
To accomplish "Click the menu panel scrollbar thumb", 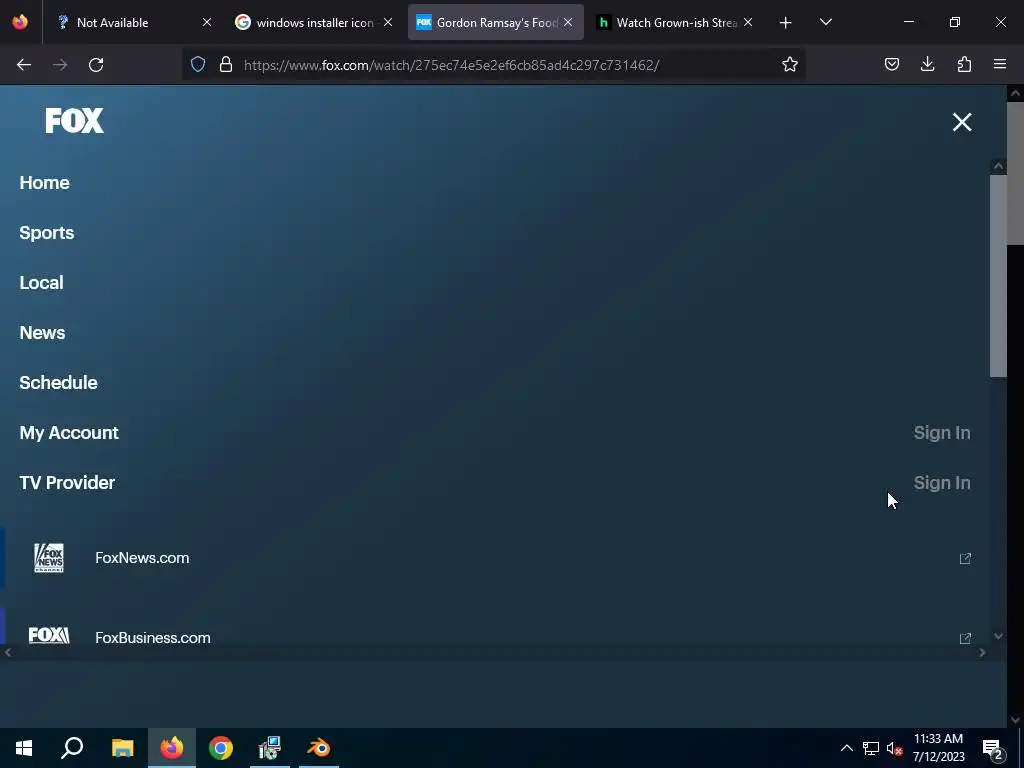I will click(998, 276).
